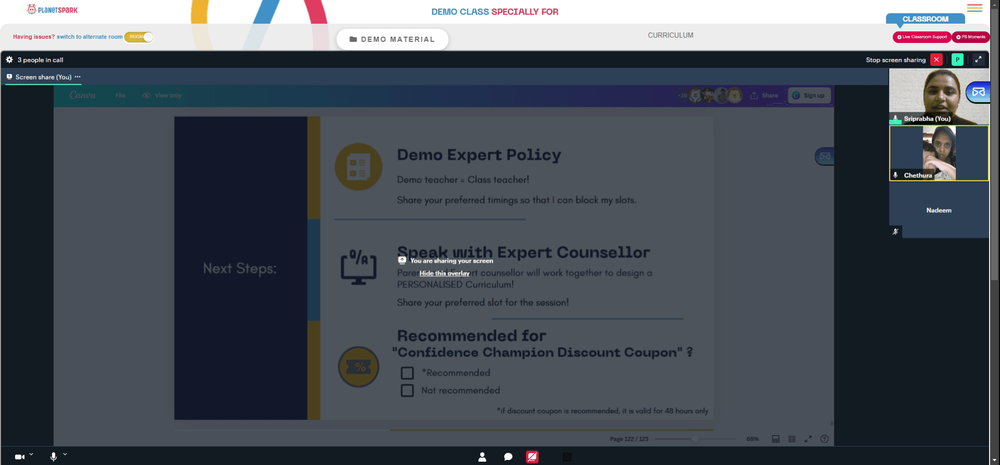The image size is (1000, 465).
Task: Open camera options dropdown arrow
Action: [31, 454]
